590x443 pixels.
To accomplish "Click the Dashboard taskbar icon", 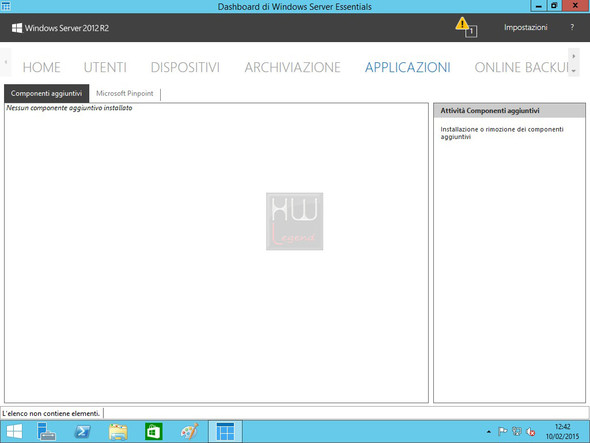I will click(225, 431).
